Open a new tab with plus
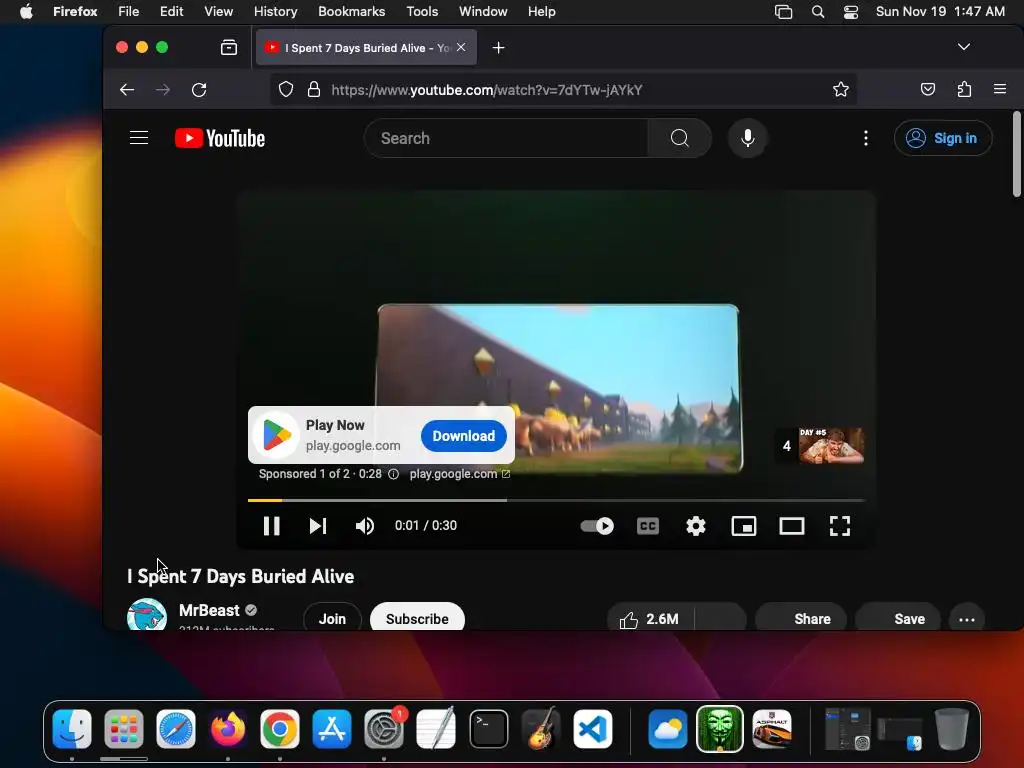Screen dimensions: 1024x768 498,48
